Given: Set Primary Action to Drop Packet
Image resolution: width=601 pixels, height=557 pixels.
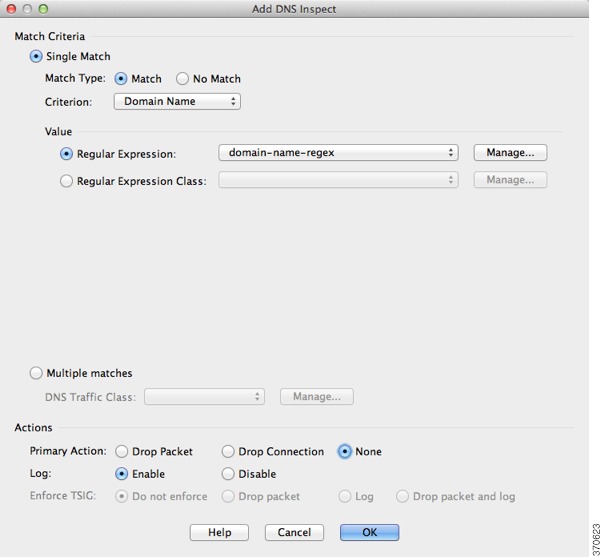Looking at the screenshot, I should (x=122, y=452).
